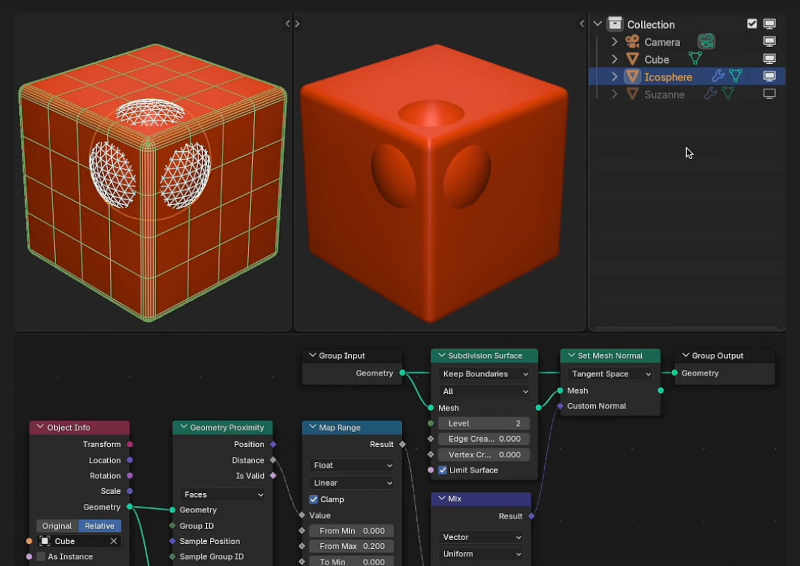Click the Geometry input socket of Group Output

674,373
